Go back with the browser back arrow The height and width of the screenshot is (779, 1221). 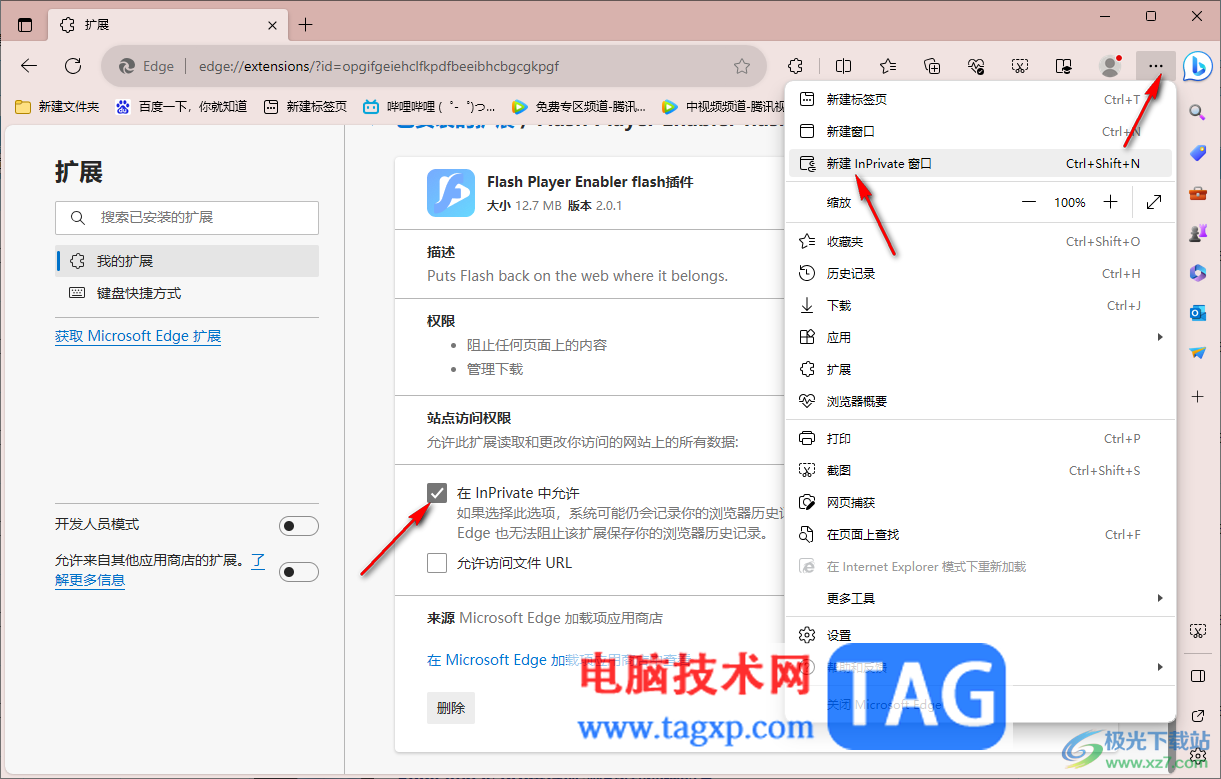point(29,66)
